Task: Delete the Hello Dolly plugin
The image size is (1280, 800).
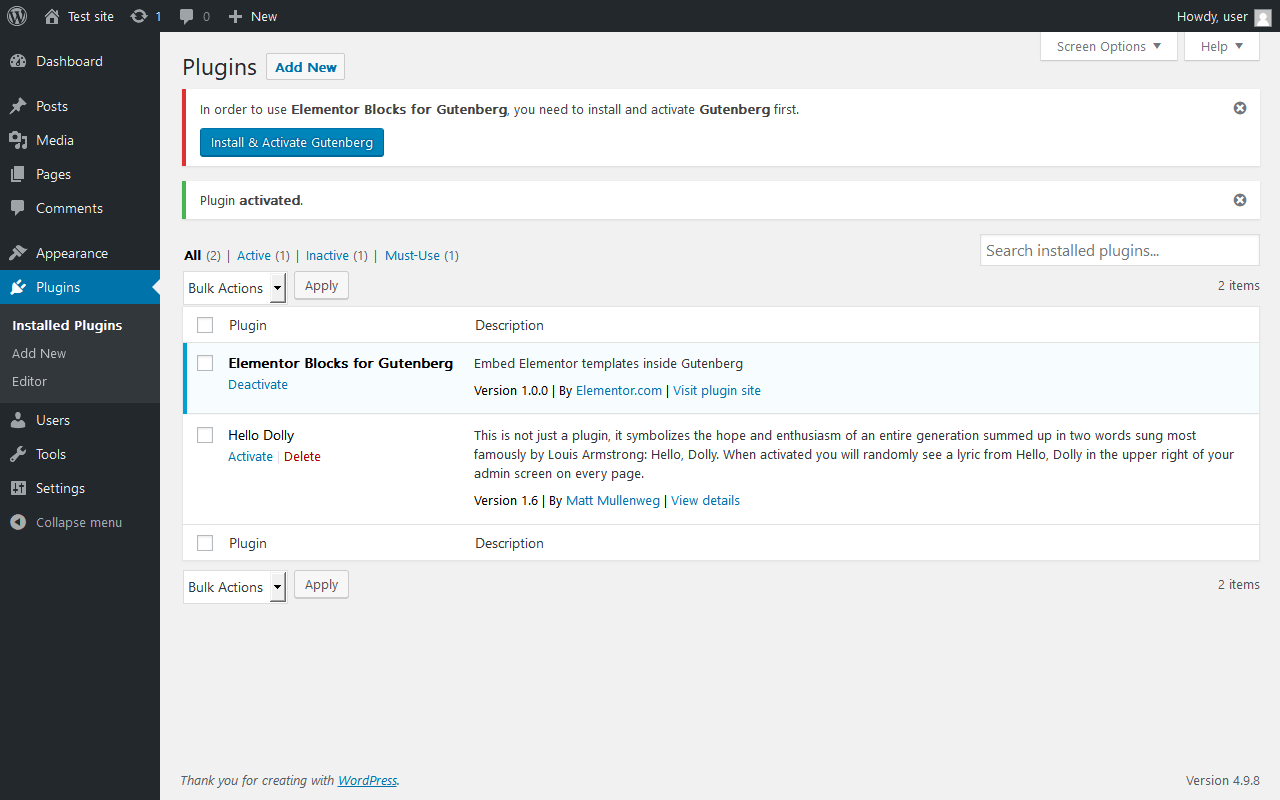Action: (302, 457)
